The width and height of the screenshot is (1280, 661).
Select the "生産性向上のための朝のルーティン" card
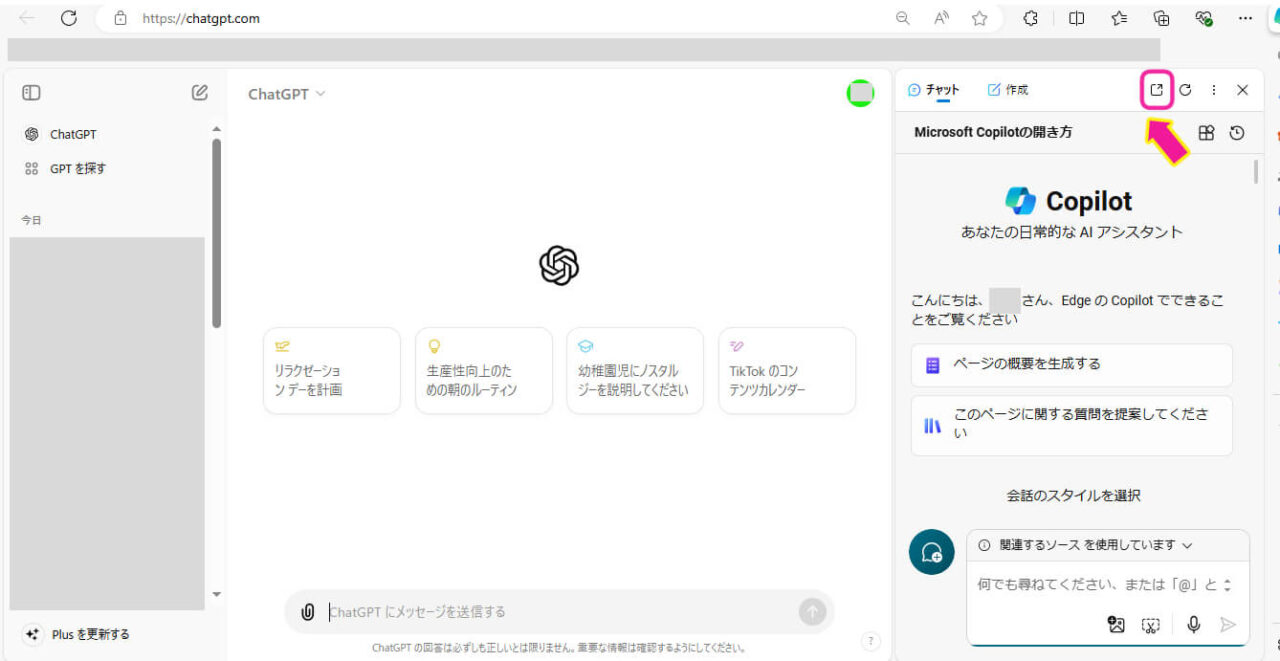click(x=484, y=371)
